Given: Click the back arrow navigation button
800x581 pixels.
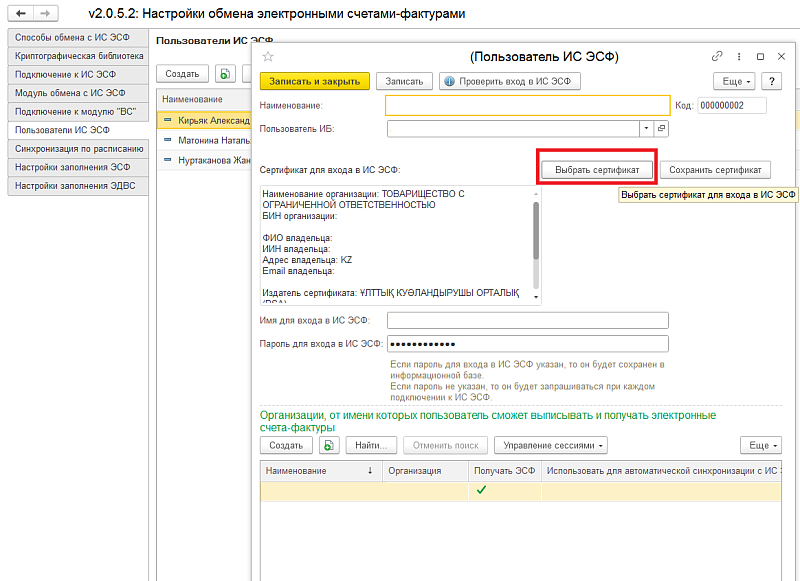Looking at the screenshot, I should pos(22,13).
